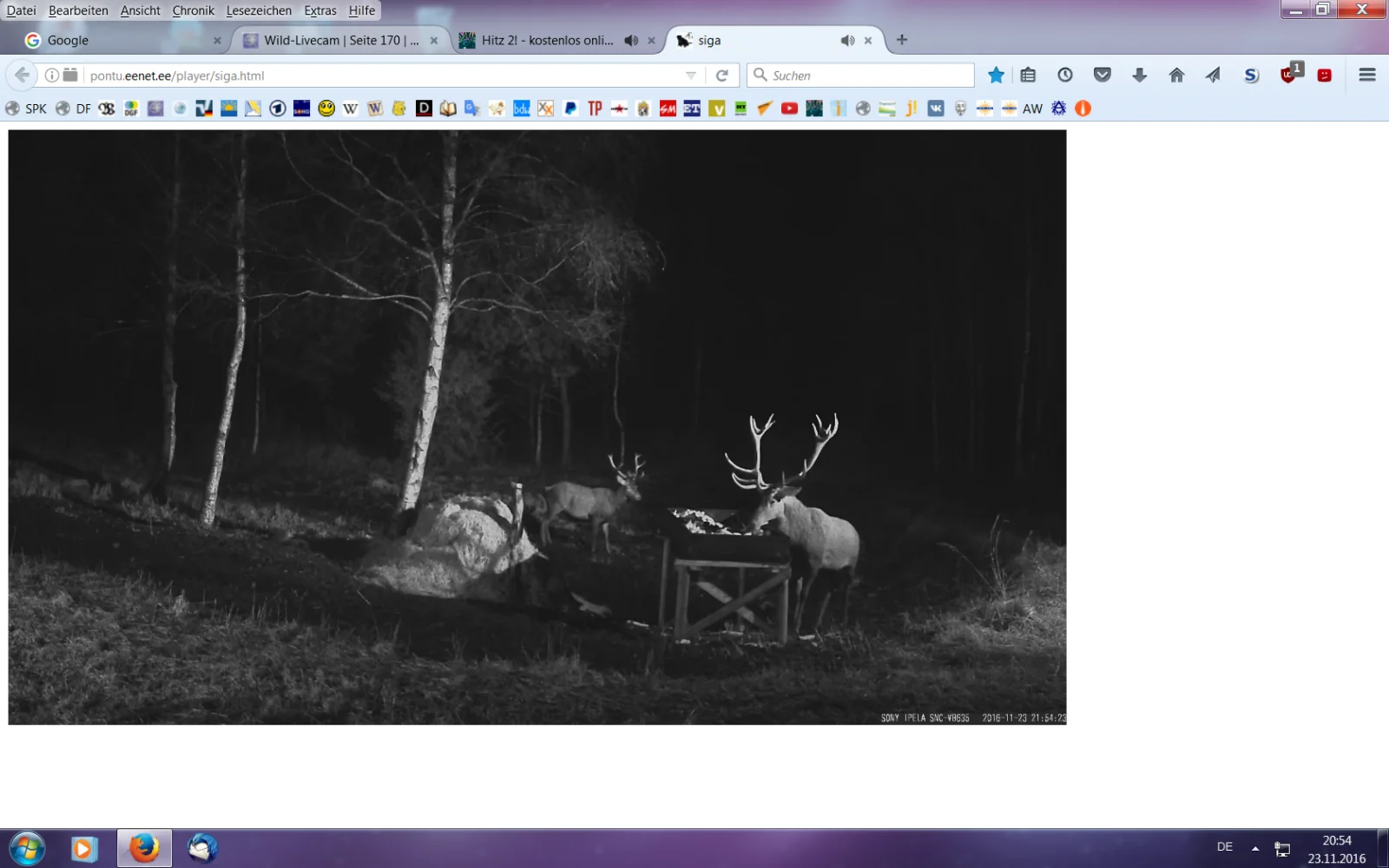Show hidden system tray icons
This screenshot has width=1389, height=868.
(x=1255, y=848)
